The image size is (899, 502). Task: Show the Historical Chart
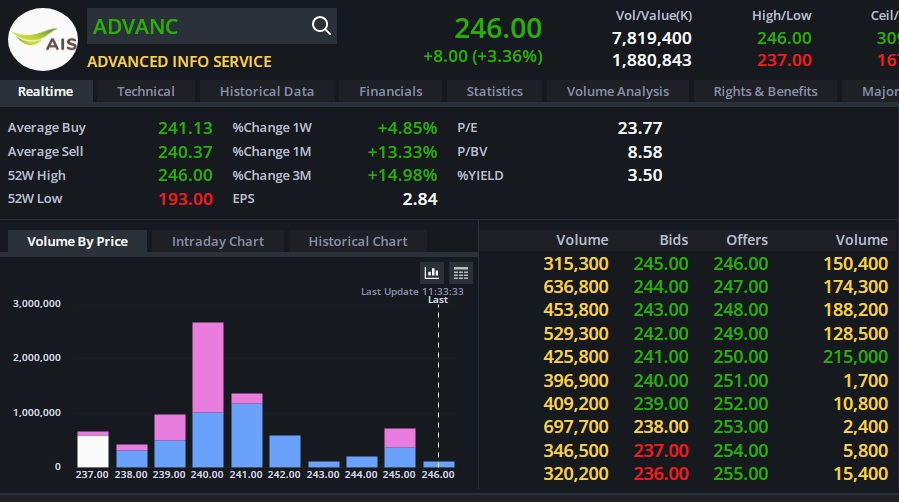point(358,241)
